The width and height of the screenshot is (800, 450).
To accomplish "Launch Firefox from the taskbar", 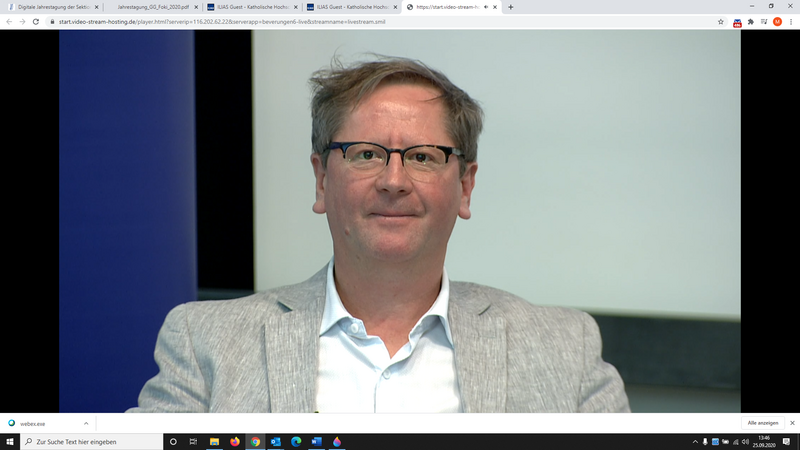I will coord(235,441).
